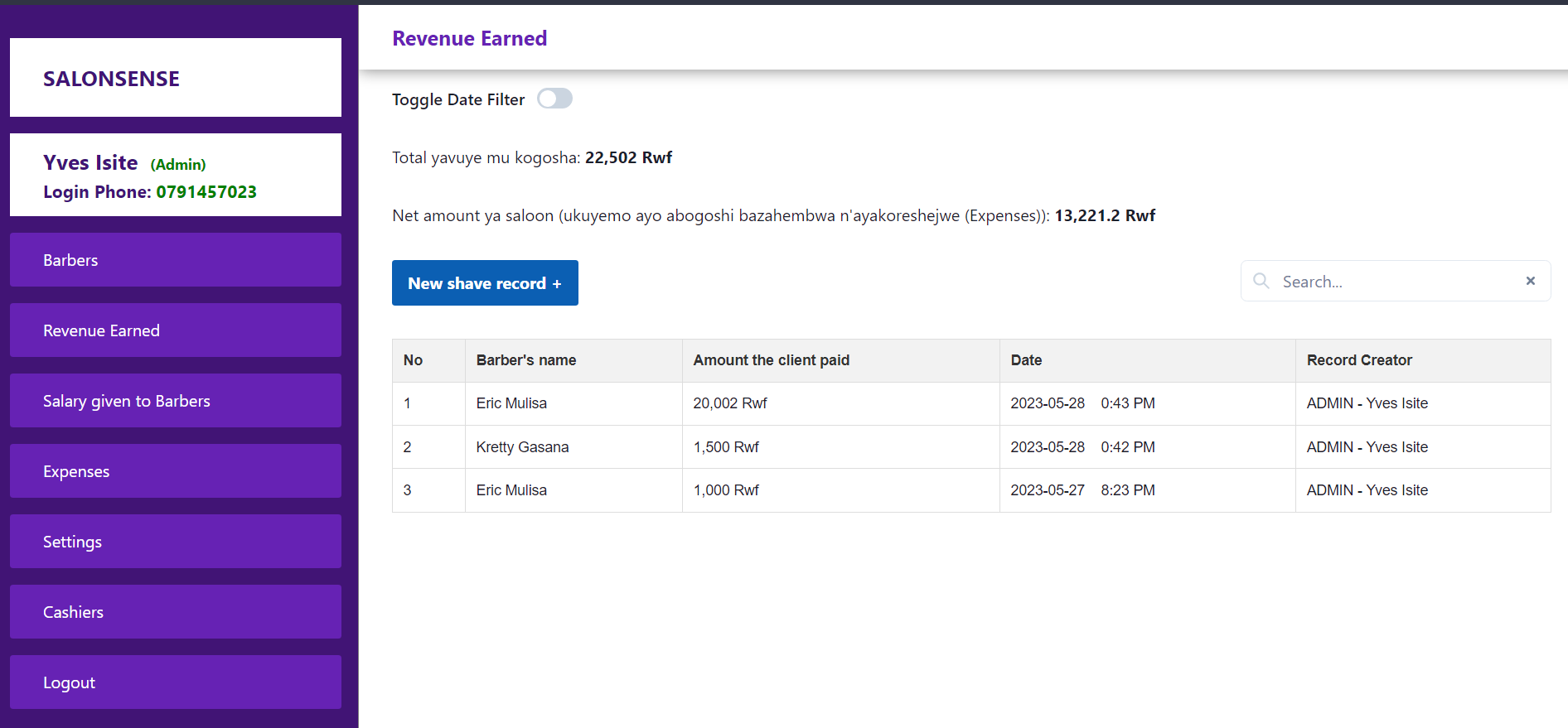Select the 20,002 Rwf record row
This screenshot has height=728, width=1568.
(x=730, y=403)
